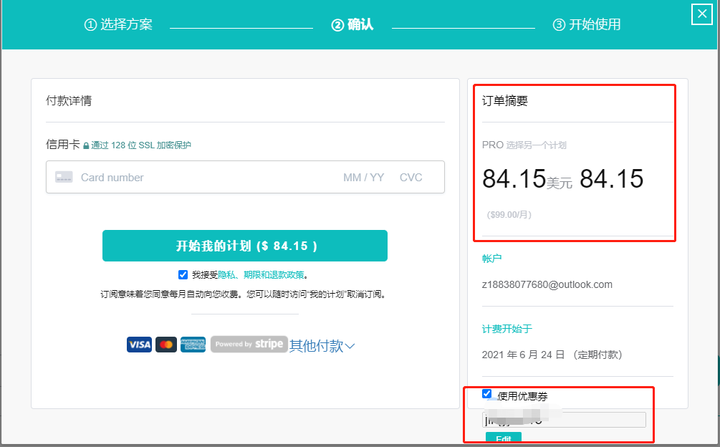This screenshot has height=447, width=720.
Task: Go to step 1 选择方案
Action: click(x=118, y=24)
